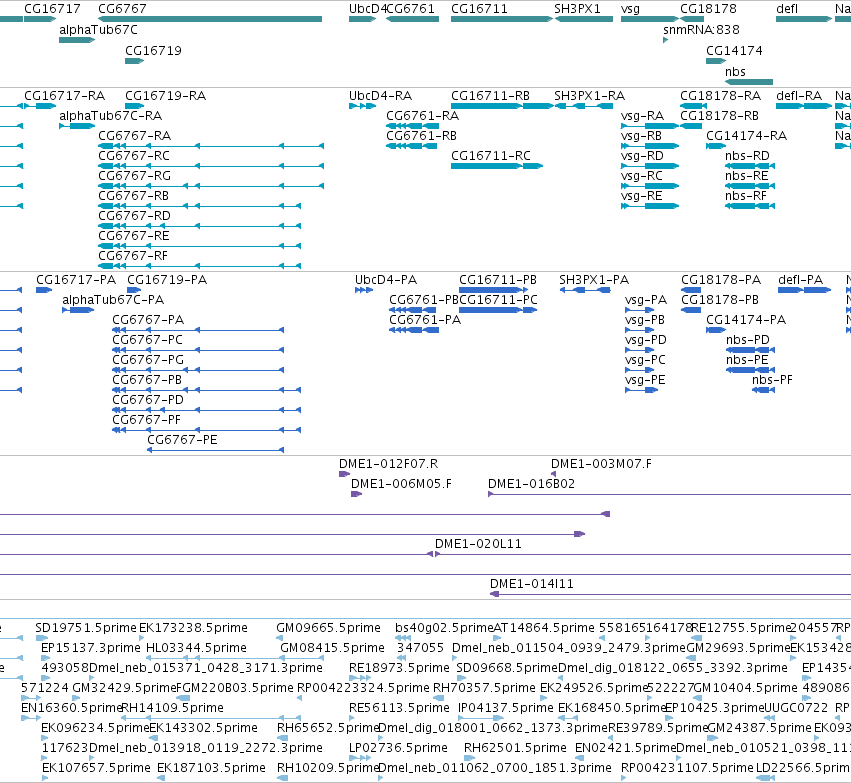Select transcript CG6767-RG

[x=134, y=176]
